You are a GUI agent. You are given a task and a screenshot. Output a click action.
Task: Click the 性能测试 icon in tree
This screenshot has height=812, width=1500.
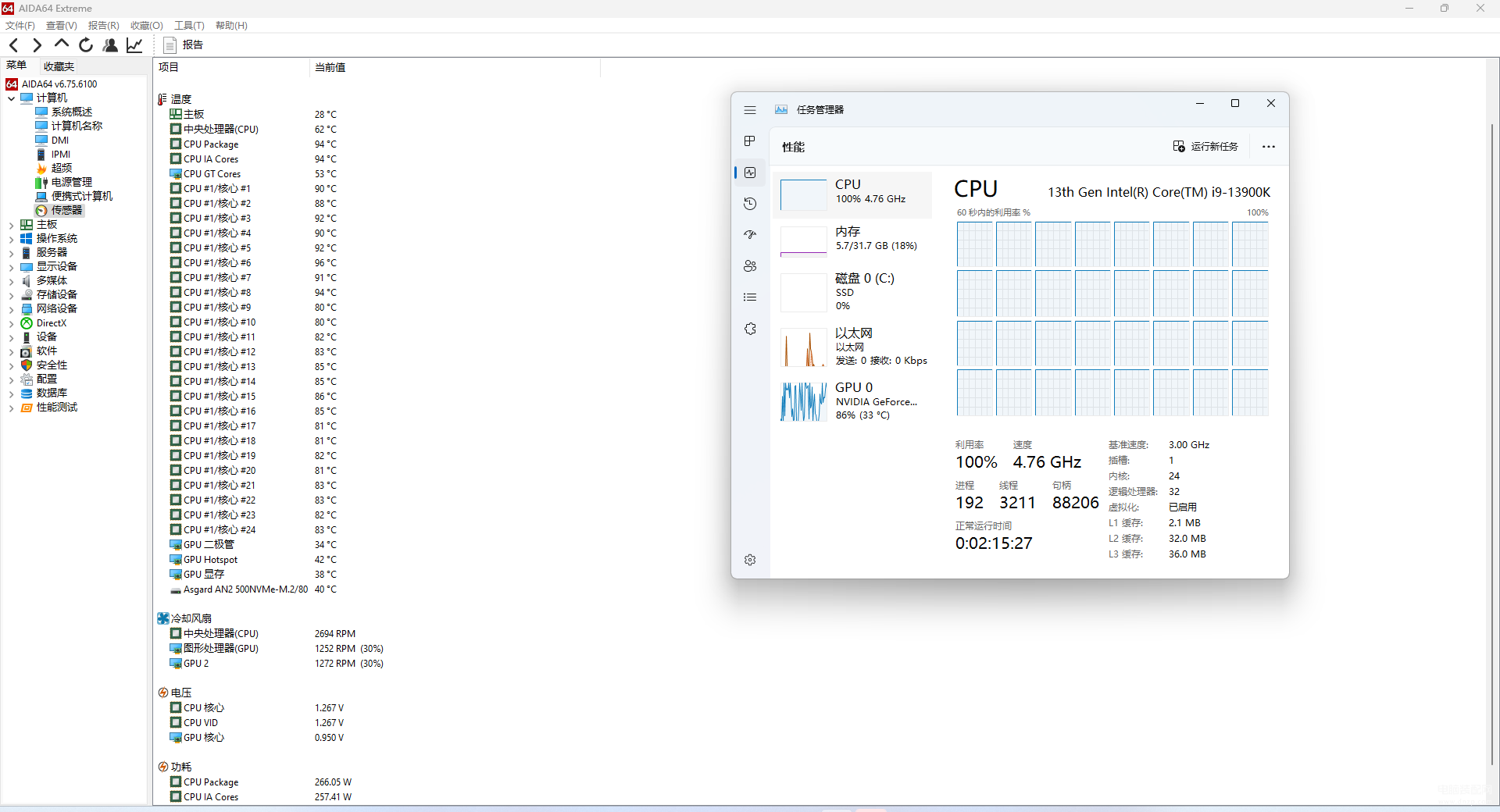point(27,408)
